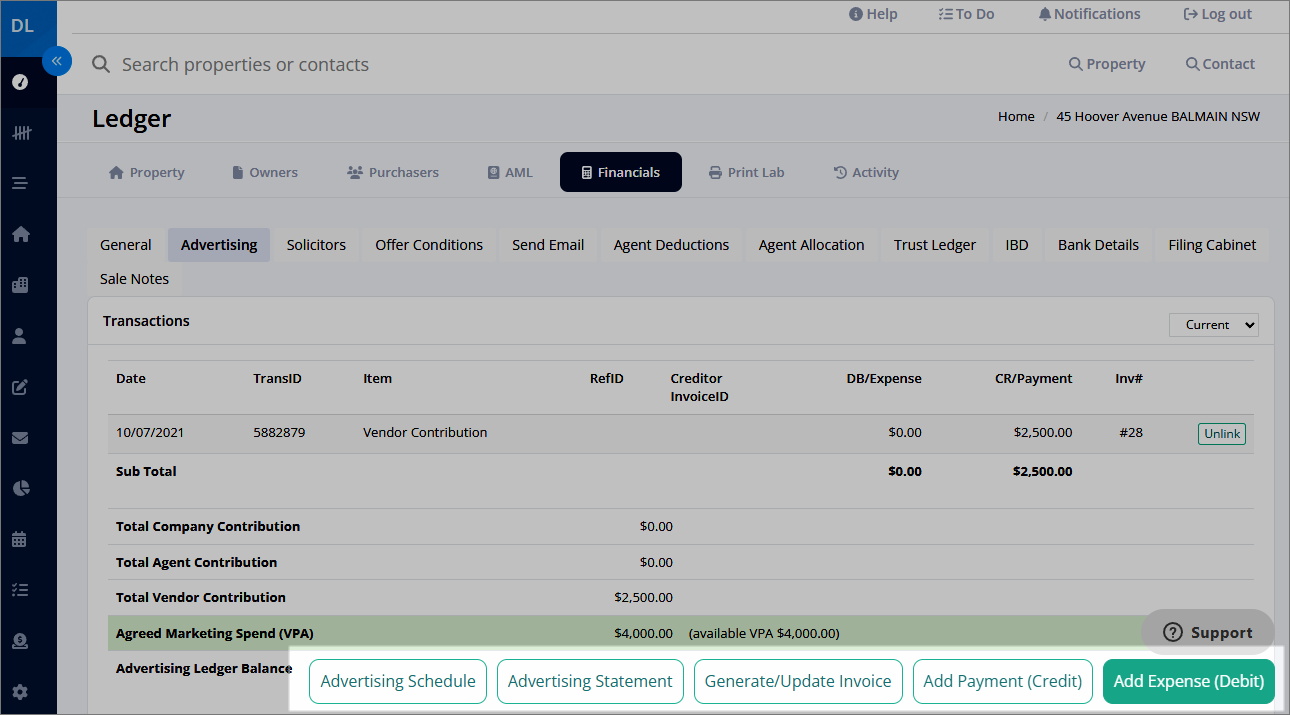This screenshot has width=1290, height=715.
Task: Switch to the Purchasers tab
Action: click(x=393, y=172)
